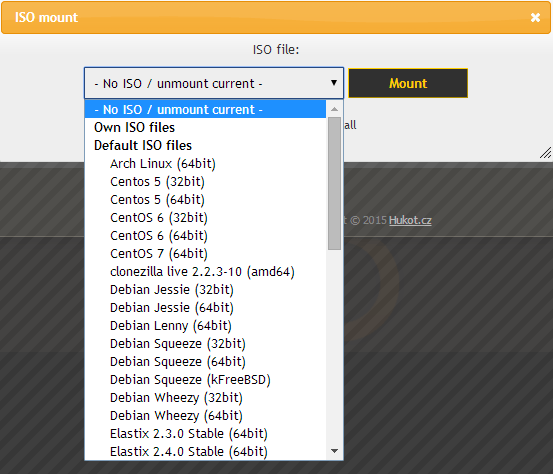Open the Hukot.cz footer link

[410, 220]
